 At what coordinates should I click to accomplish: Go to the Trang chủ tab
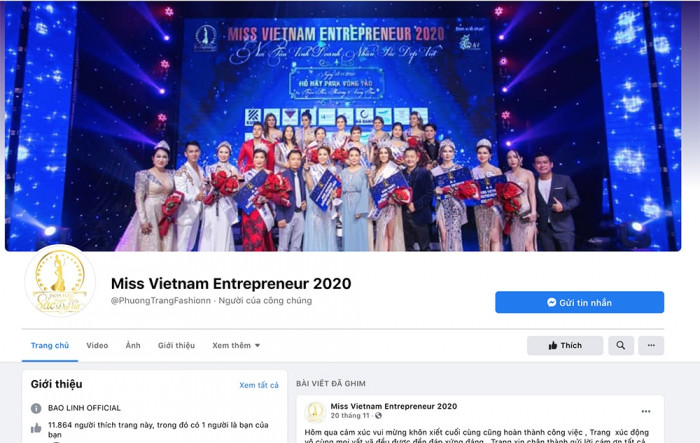50,345
